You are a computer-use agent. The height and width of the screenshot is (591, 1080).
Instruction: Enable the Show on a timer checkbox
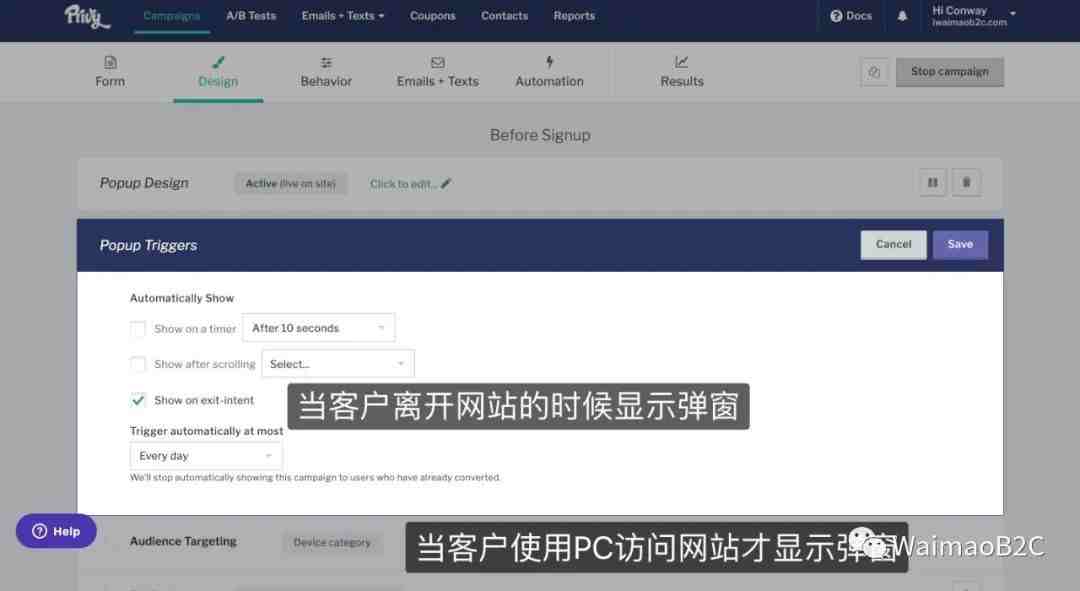click(138, 329)
